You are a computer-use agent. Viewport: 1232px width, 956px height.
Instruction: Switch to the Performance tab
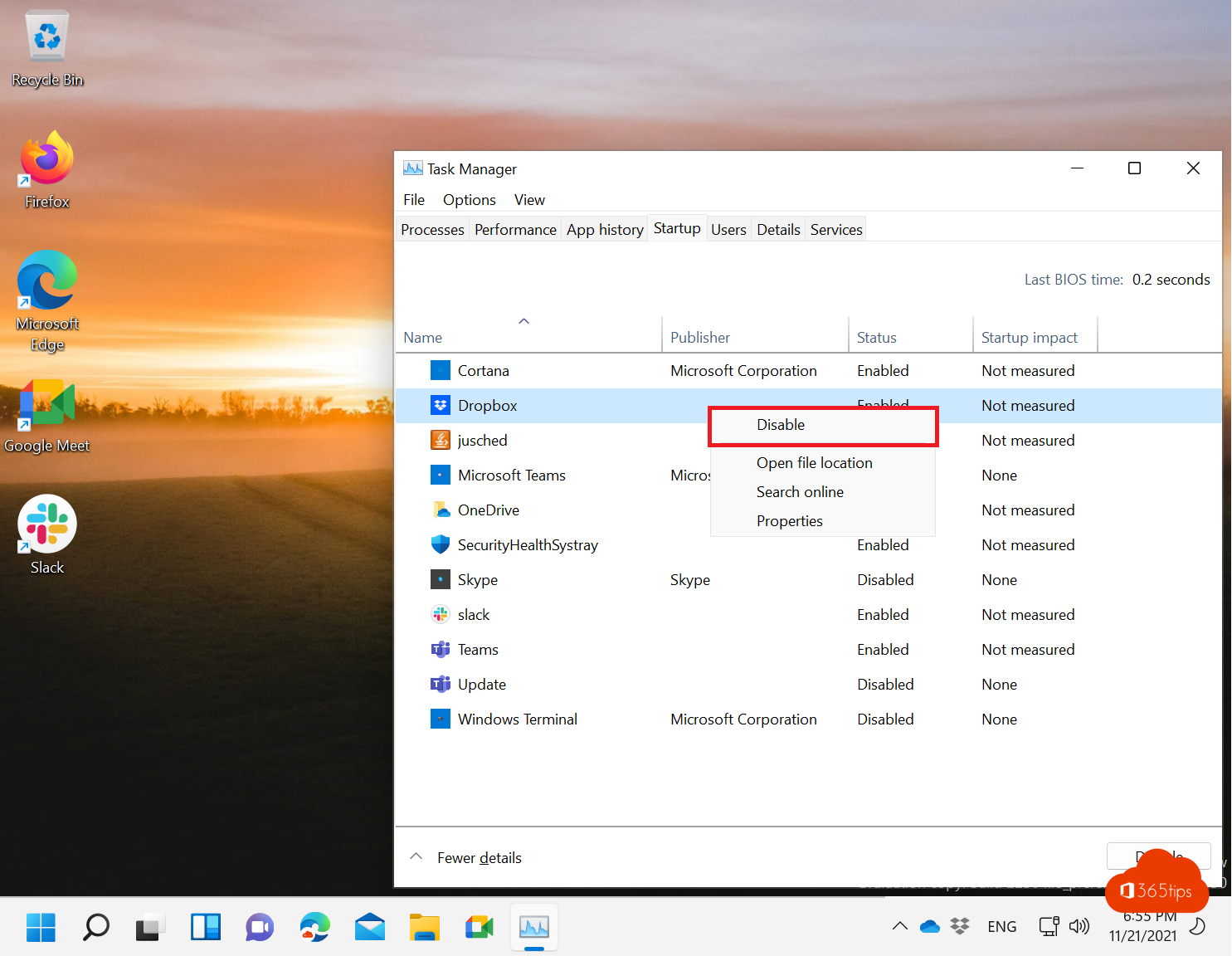(x=515, y=230)
